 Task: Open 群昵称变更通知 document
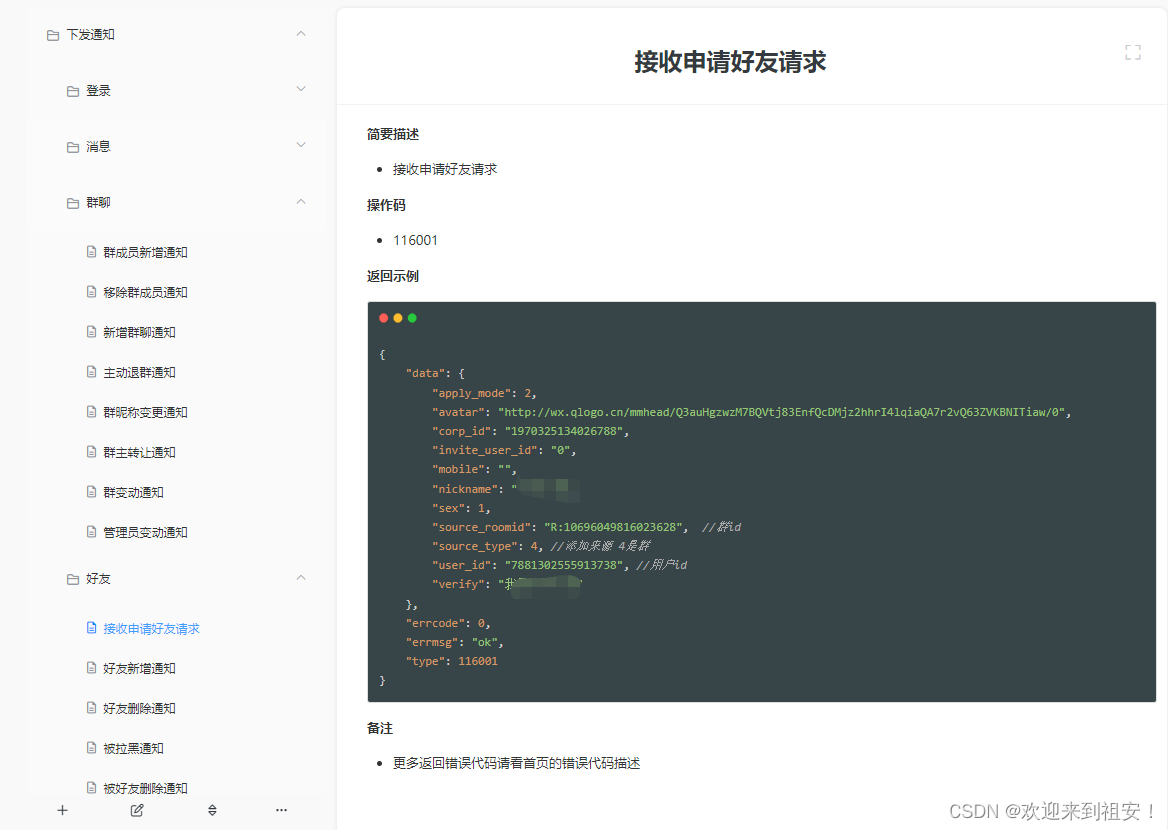[x=145, y=413]
